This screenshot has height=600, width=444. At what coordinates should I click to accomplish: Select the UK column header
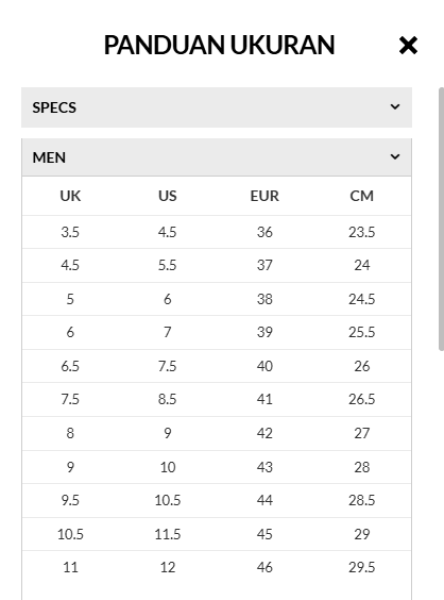coord(70,196)
